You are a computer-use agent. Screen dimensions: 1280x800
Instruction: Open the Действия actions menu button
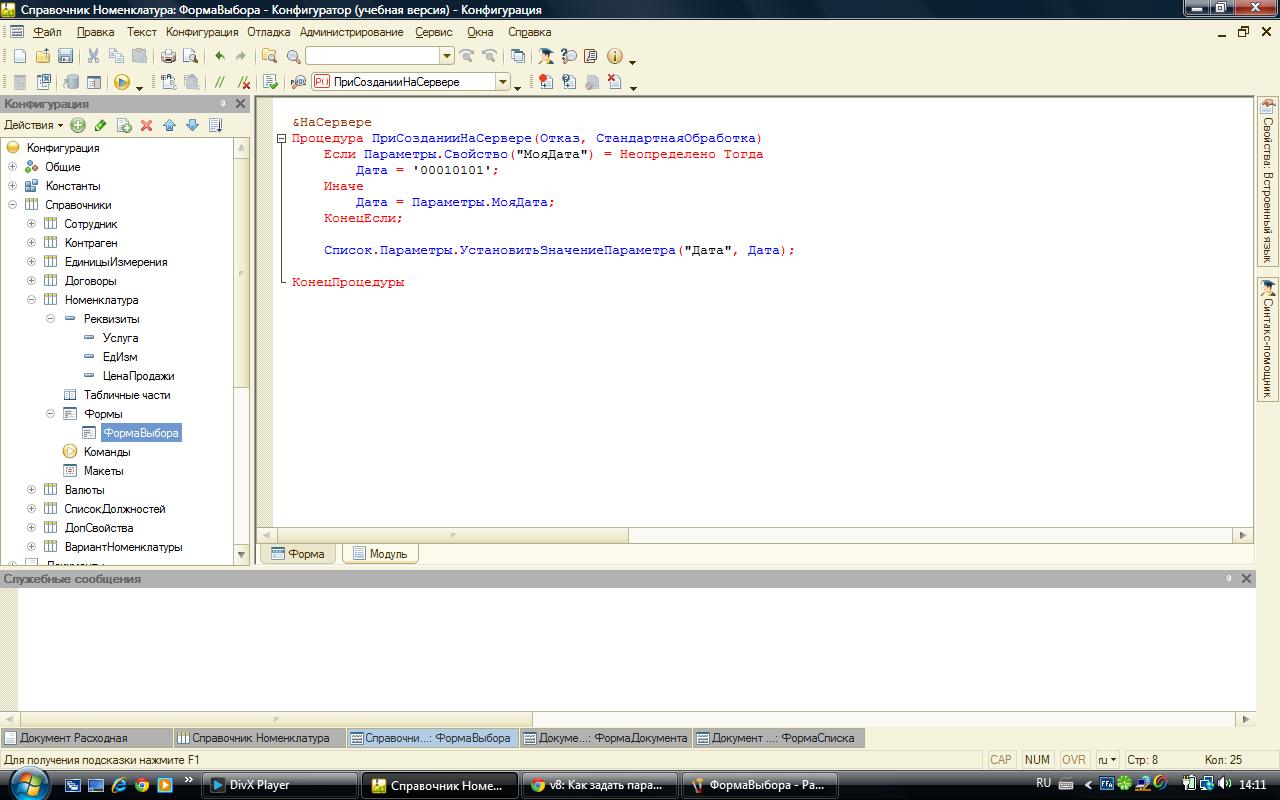pos(33,125)
